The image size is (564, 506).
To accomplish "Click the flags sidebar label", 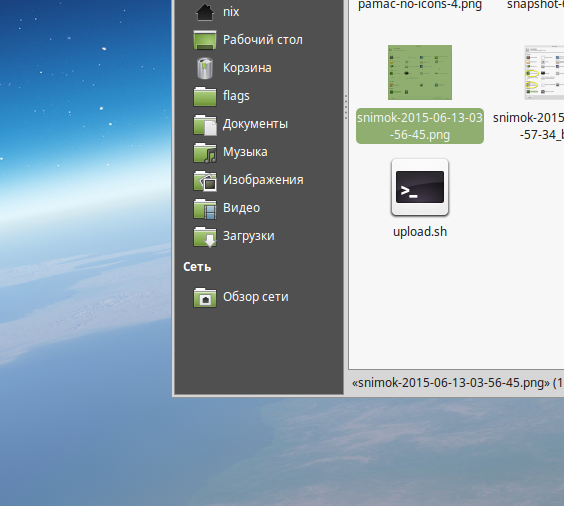I will [x=236, y=96].
